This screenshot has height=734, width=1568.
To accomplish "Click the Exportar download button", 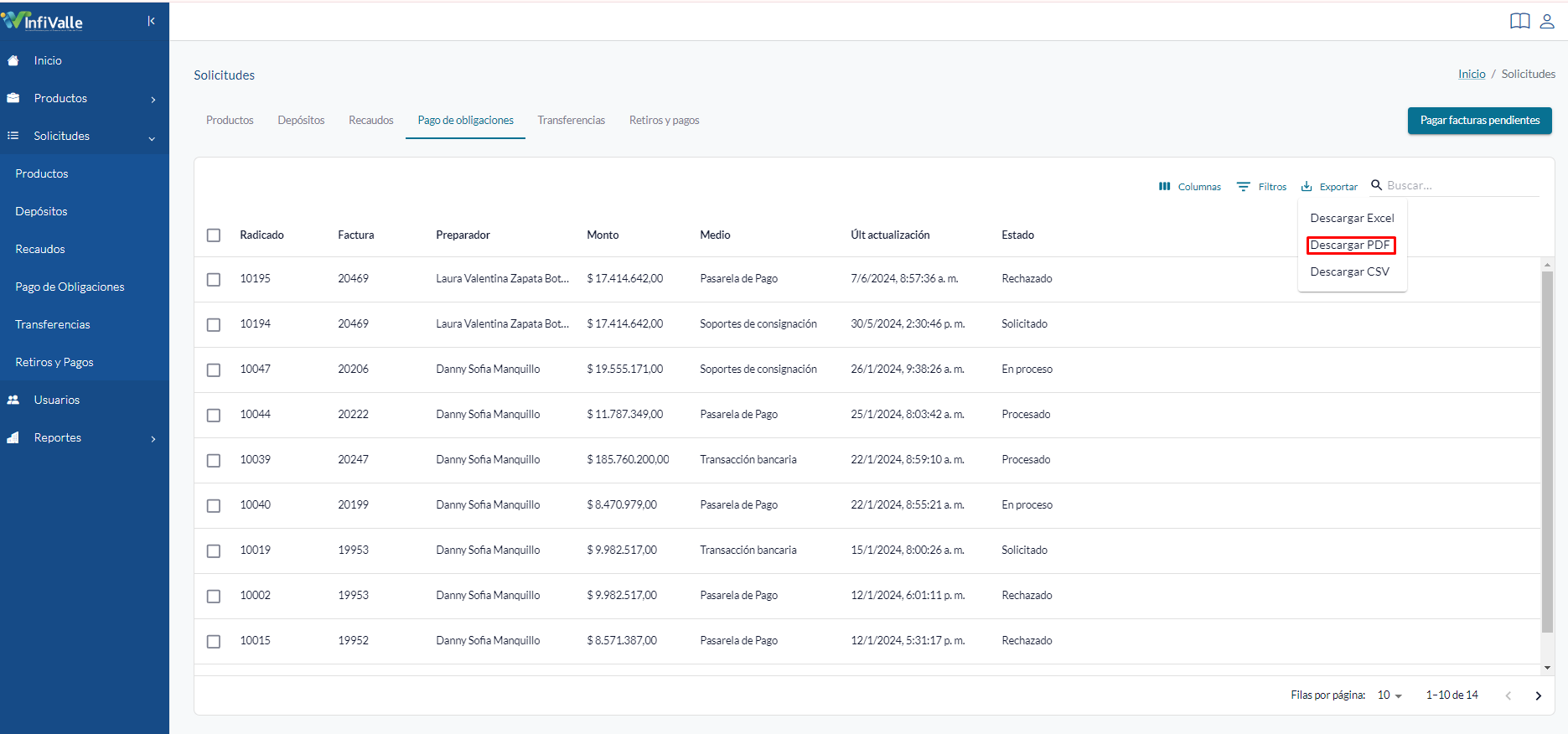I will click(1329, 186).
